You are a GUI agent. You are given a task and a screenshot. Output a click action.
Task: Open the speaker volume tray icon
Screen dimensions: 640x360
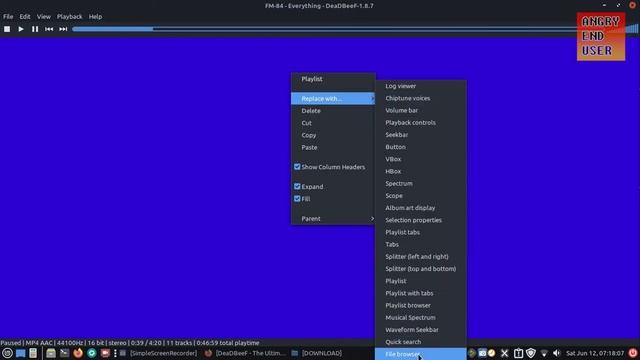[556, 353]
